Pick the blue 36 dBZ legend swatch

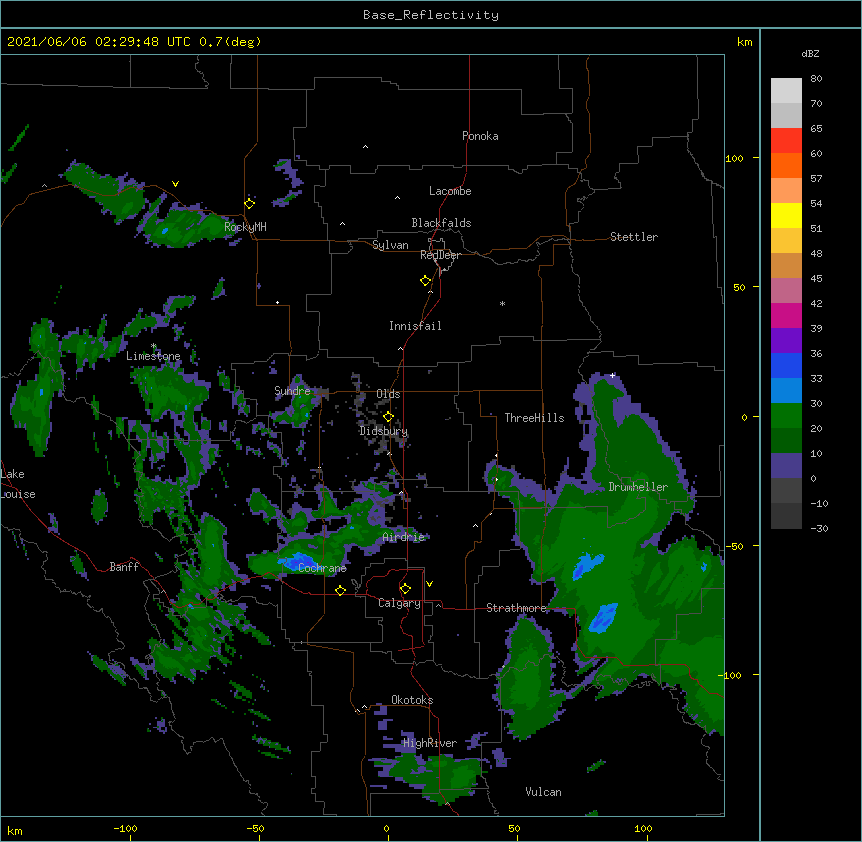786,365
